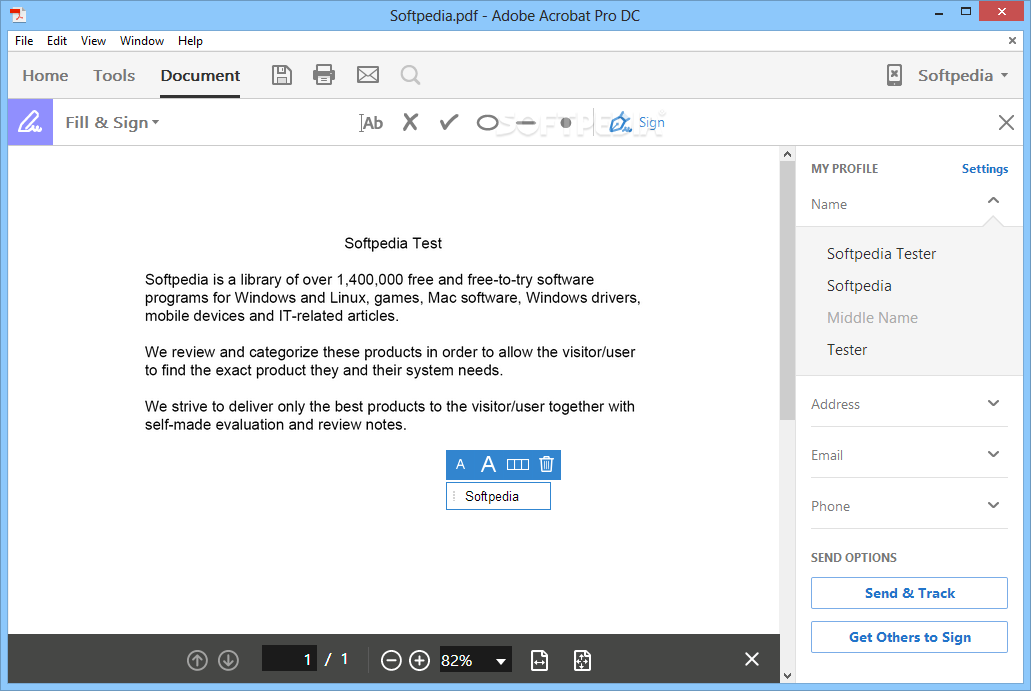
Task: Click the Fit Full Page icon
Action: 583,660
